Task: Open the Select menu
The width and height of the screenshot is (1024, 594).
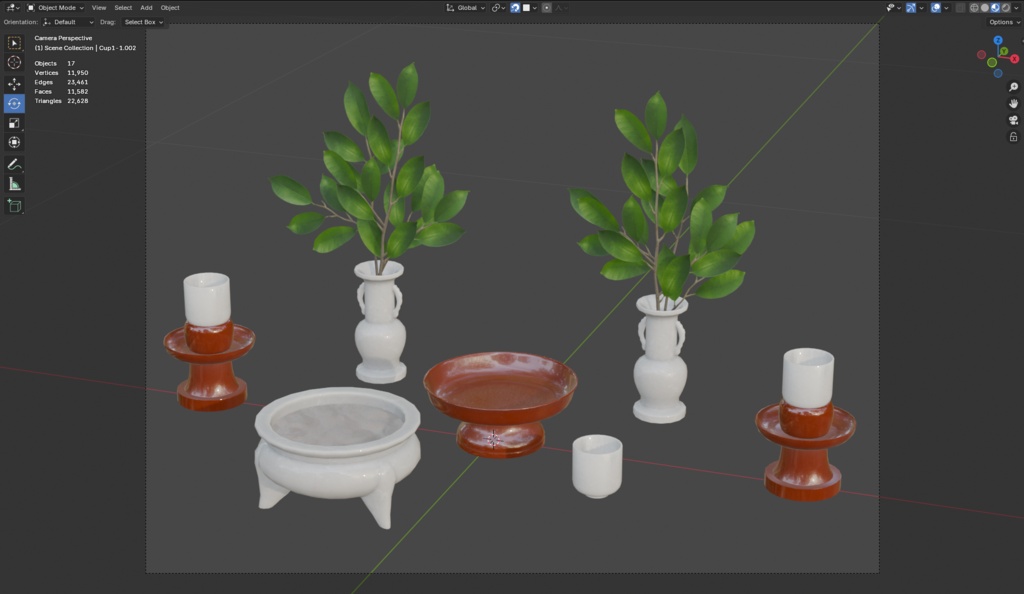Action: 123,8
